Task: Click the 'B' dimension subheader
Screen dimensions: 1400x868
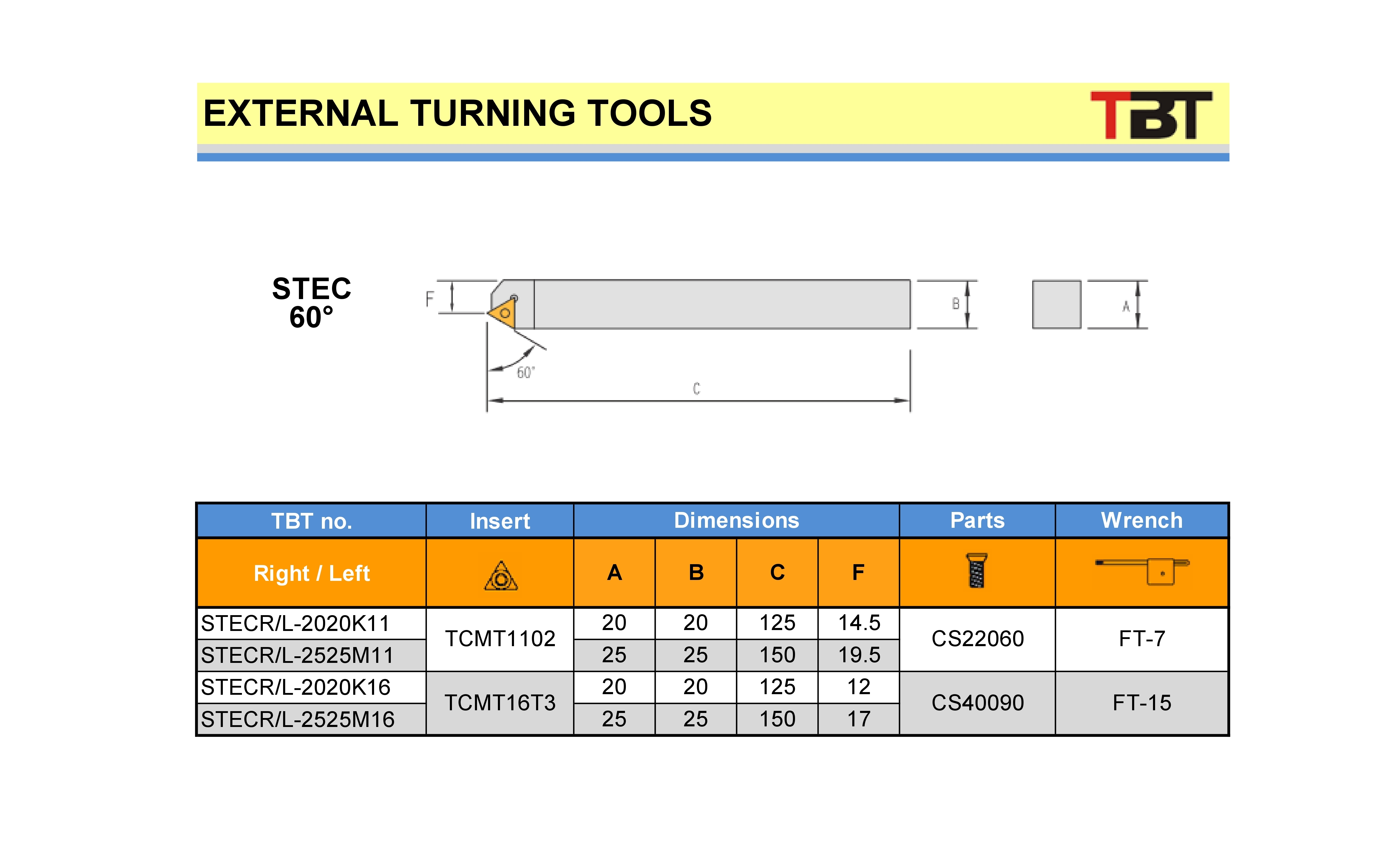Action: point(696,572)
